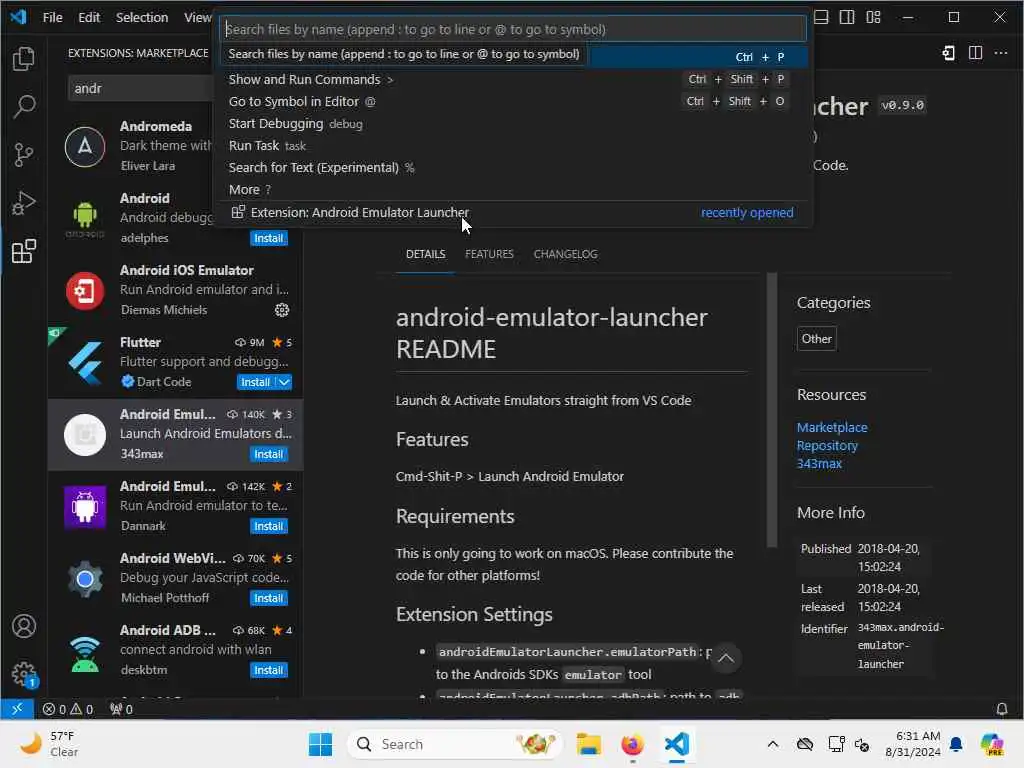
Task: Focus the quick open search field
Action: pos(513,29)
